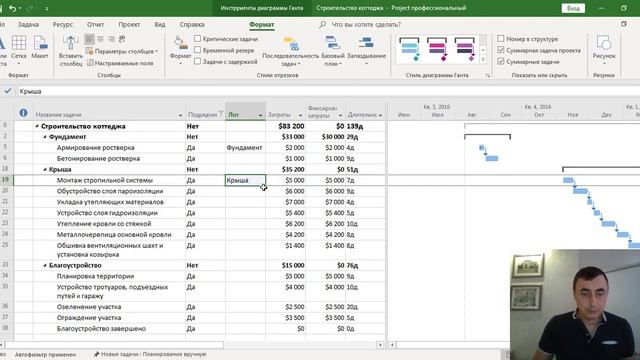Image resolution: width=640 pixels, height=360 pixels.
Task: Enable Критические задачи checkbox
Action: pyautogui.click(x=198, y=39)
